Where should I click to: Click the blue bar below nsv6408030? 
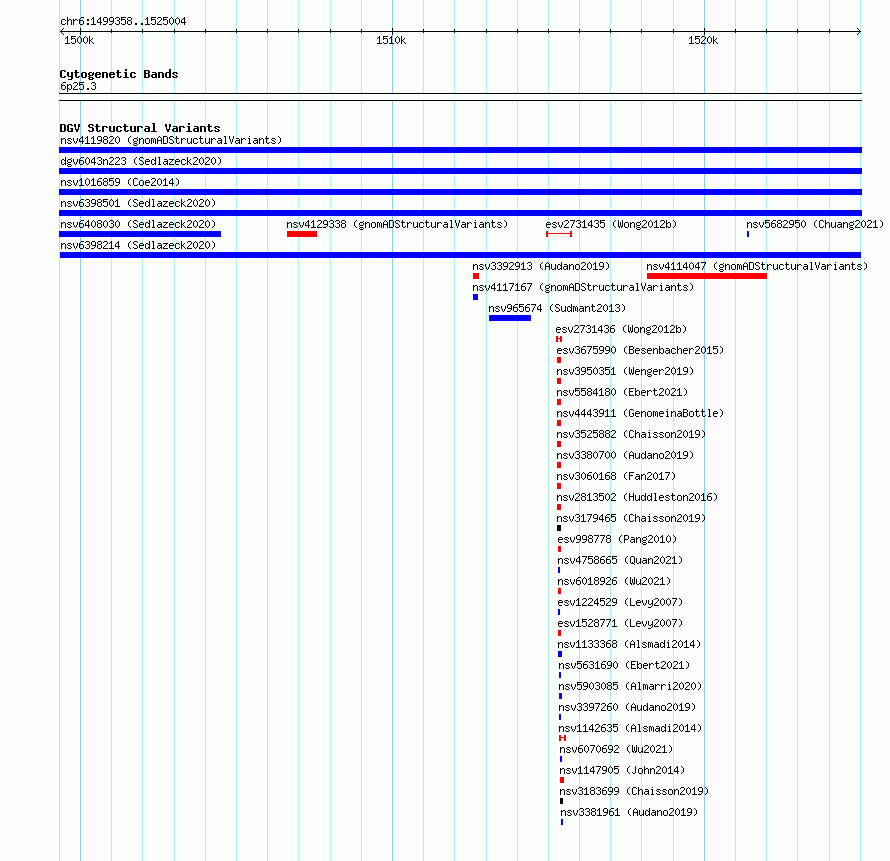(140, 234)
